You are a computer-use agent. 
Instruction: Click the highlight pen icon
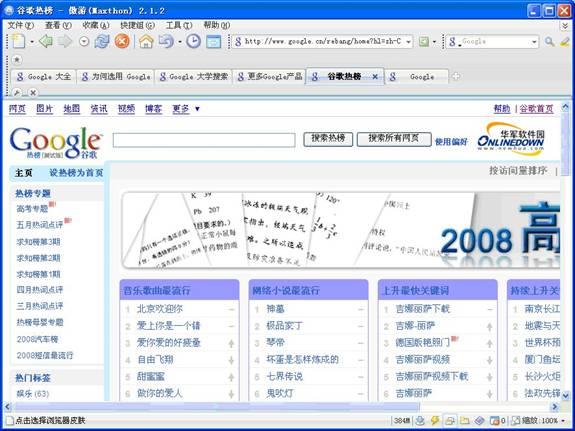click(565, 41)
